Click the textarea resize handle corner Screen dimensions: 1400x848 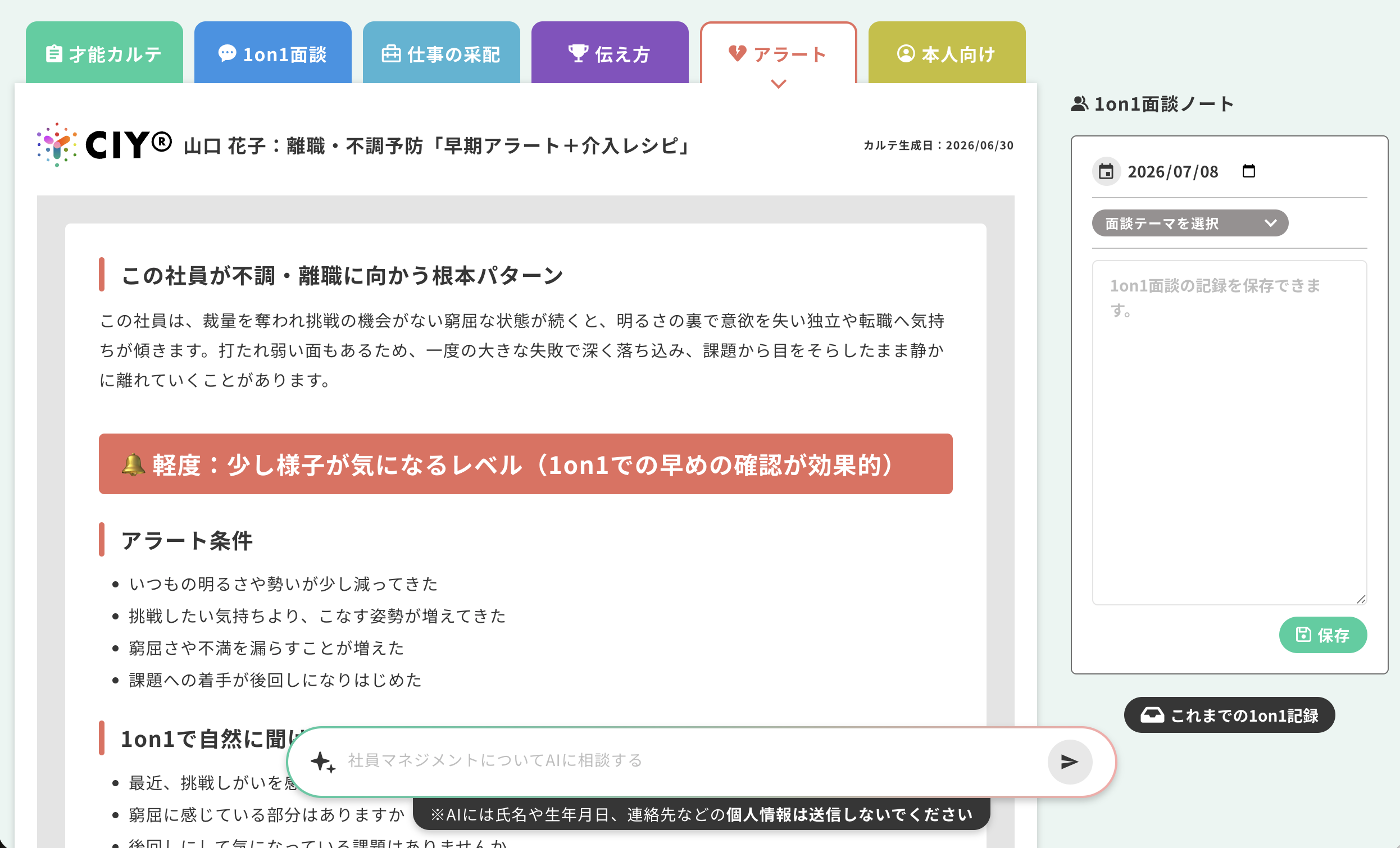1361,599
